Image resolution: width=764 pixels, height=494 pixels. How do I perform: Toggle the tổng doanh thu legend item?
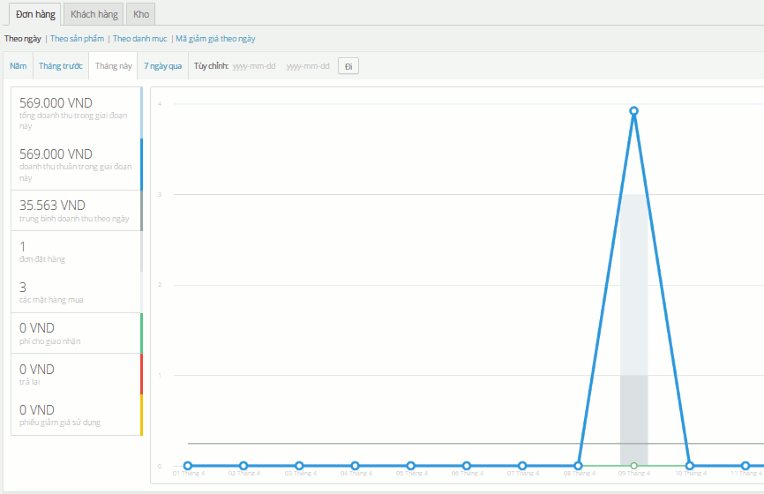(x=76, y=113)
